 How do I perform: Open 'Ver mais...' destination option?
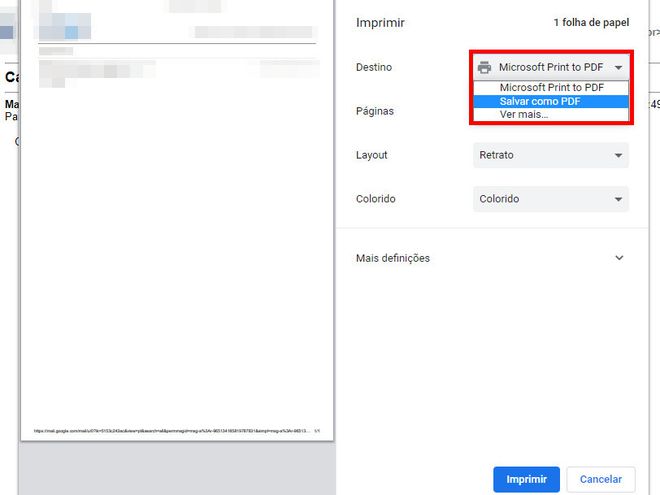click(551, 114)
